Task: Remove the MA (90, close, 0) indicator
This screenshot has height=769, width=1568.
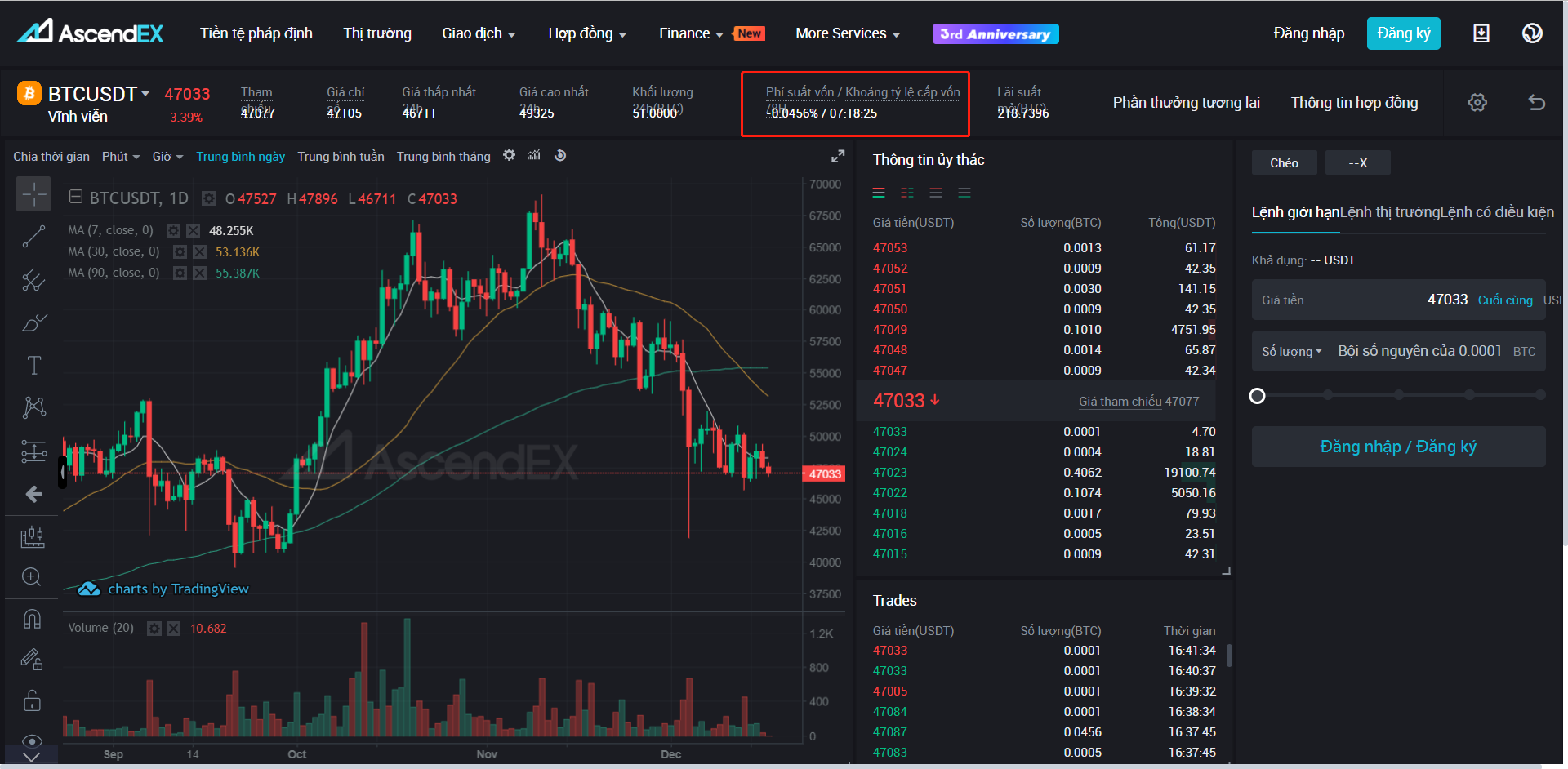Action: [x=199, y=273]
